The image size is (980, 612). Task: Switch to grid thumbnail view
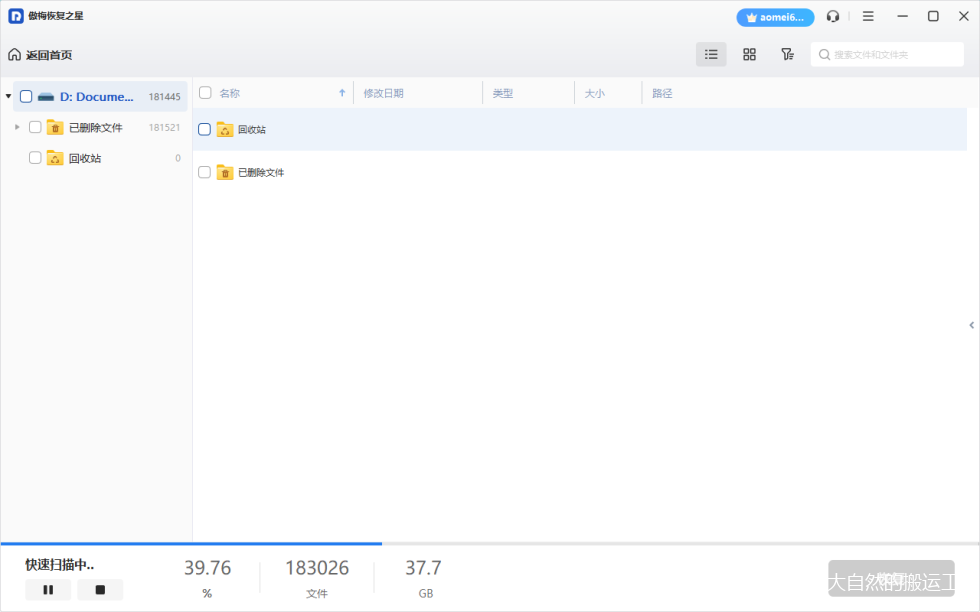click(x=749, y=54)
